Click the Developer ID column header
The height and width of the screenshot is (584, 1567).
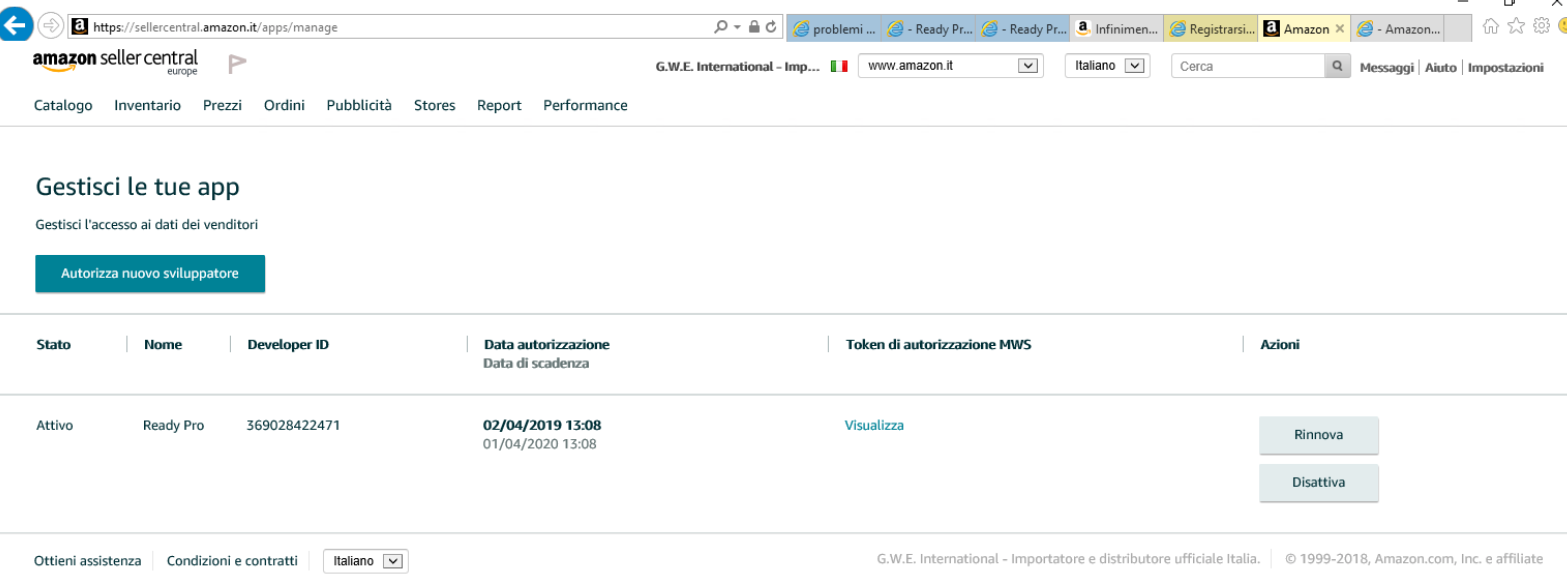point(288,344)
